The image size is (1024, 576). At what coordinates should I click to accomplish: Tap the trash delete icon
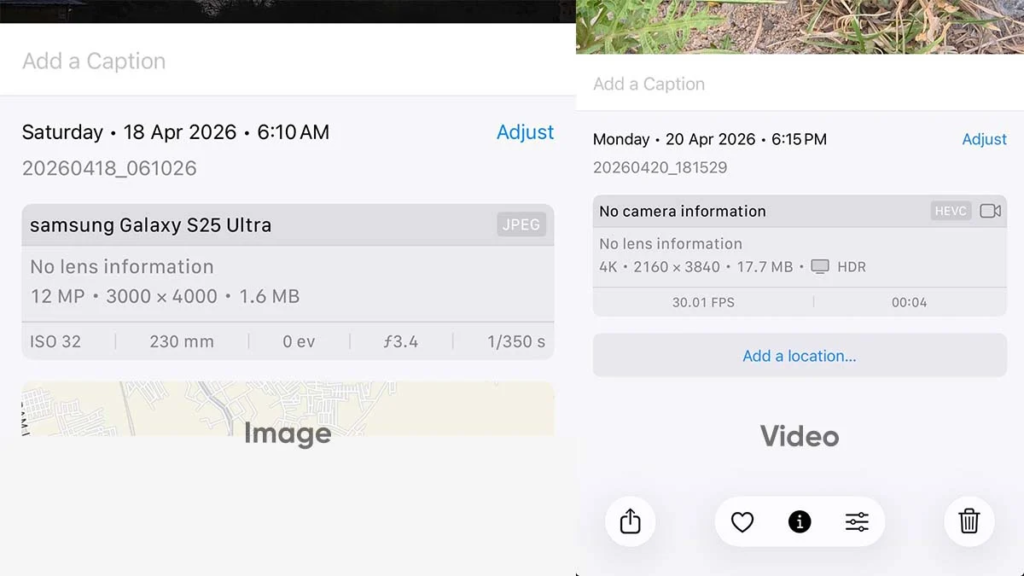[x=967, y=521]
